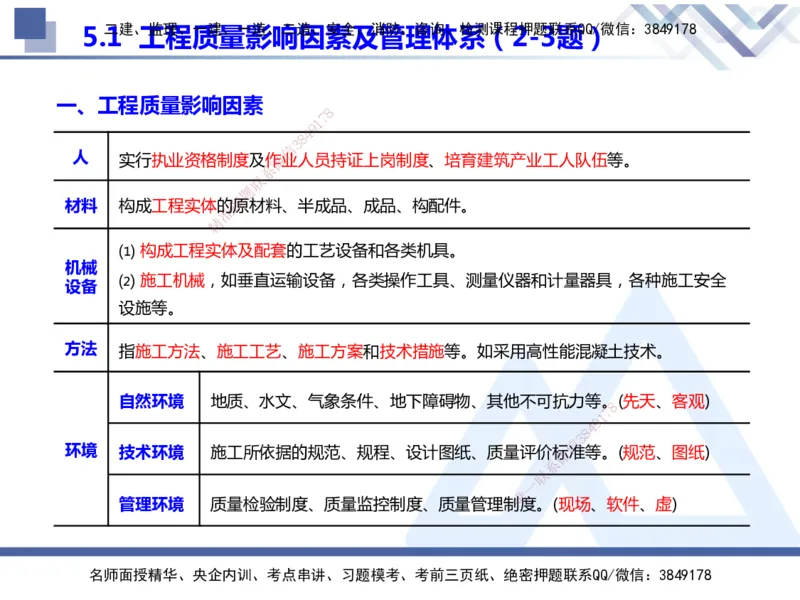Click the 材料 row header cell
This screenshot has height=600, width=800.
pos(77,207)
